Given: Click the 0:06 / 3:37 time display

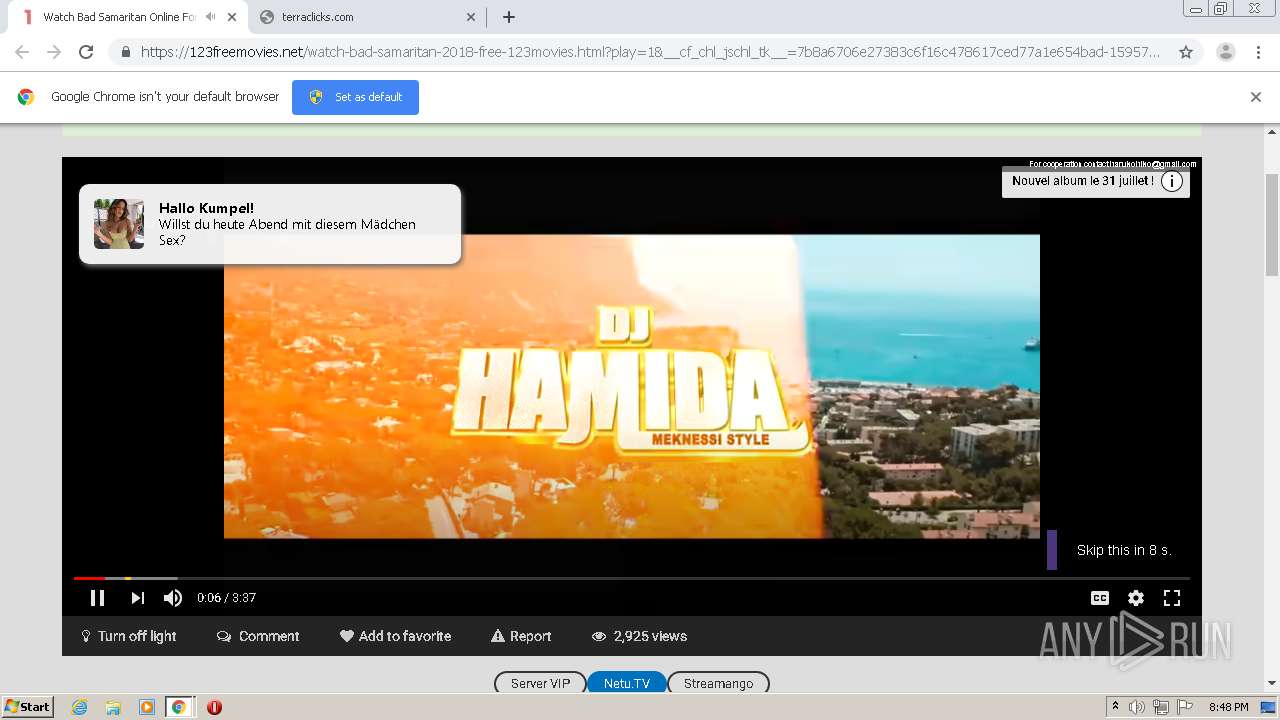Looking at the screenshot, I should tap(226, 598).
